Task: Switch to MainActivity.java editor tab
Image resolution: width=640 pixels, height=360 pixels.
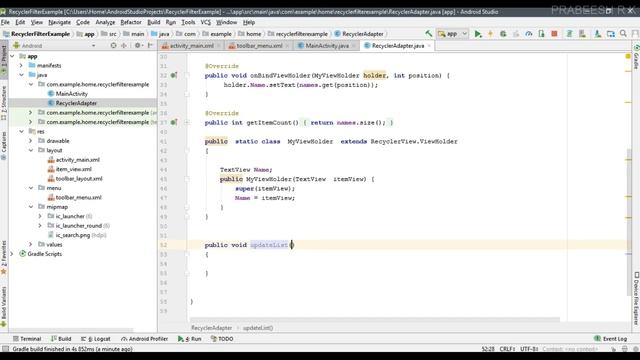Action: point(327,46)
